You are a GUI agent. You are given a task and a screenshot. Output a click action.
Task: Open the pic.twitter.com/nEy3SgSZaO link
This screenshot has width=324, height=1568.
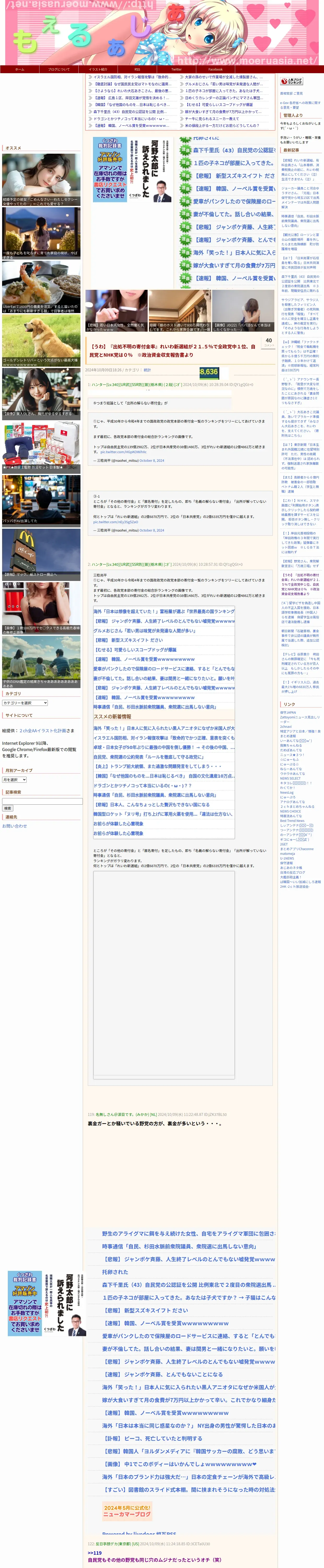[116, 522]
